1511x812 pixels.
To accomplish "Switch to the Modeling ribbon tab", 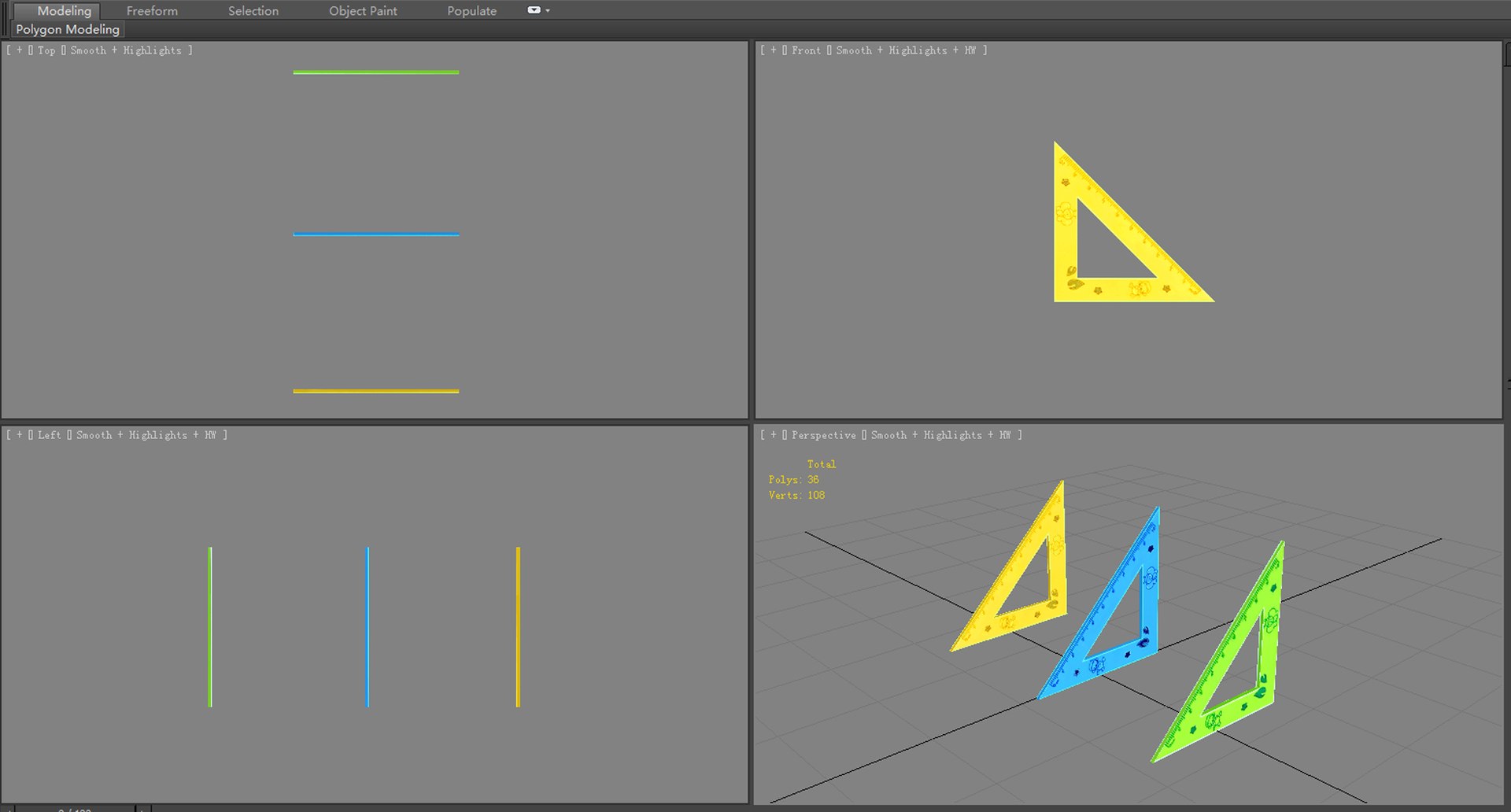I will tap(64, 11).
